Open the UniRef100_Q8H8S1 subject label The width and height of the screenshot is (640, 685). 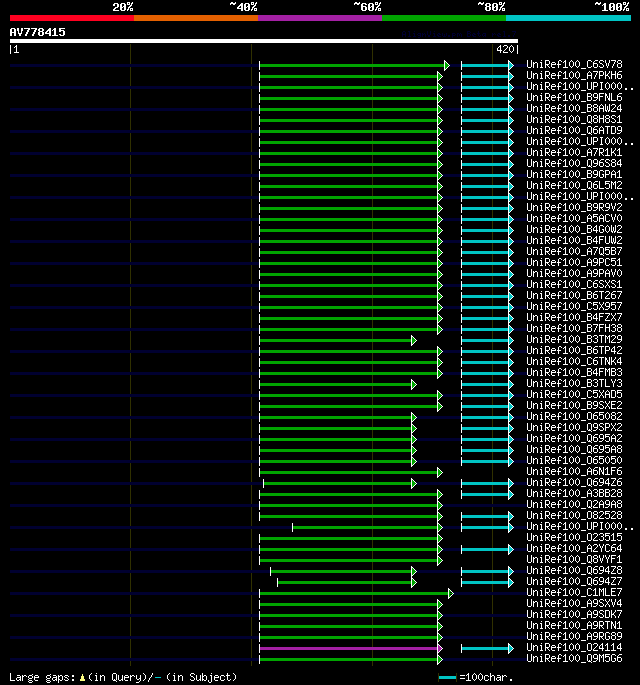[574, 120]
